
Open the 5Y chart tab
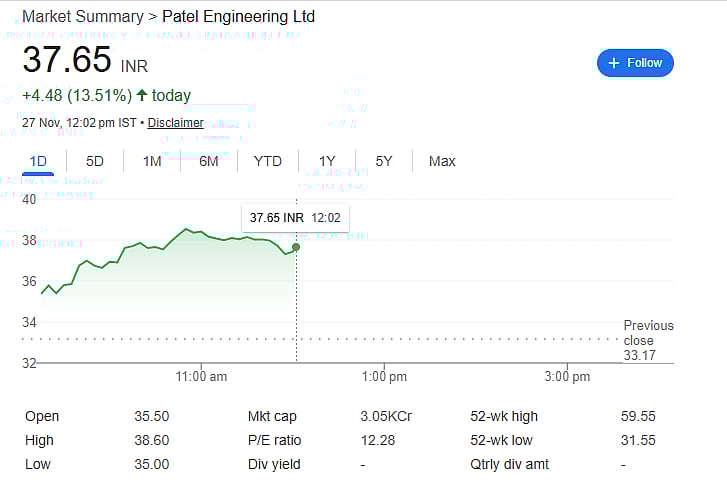[384, 161]
